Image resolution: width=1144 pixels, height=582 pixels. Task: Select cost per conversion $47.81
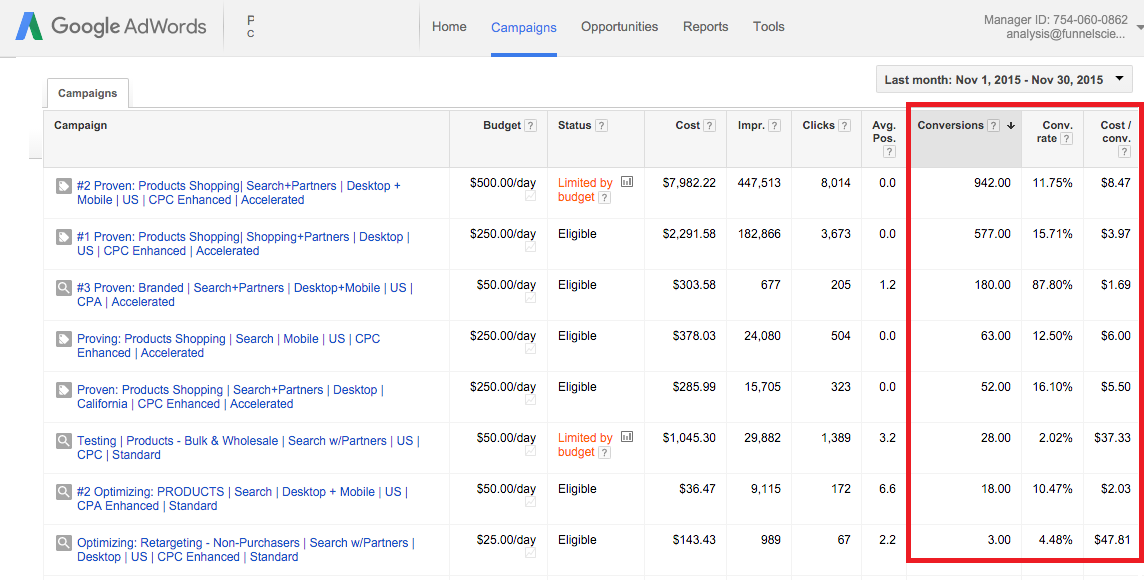pyautogui.click(x=1112, y=540)
